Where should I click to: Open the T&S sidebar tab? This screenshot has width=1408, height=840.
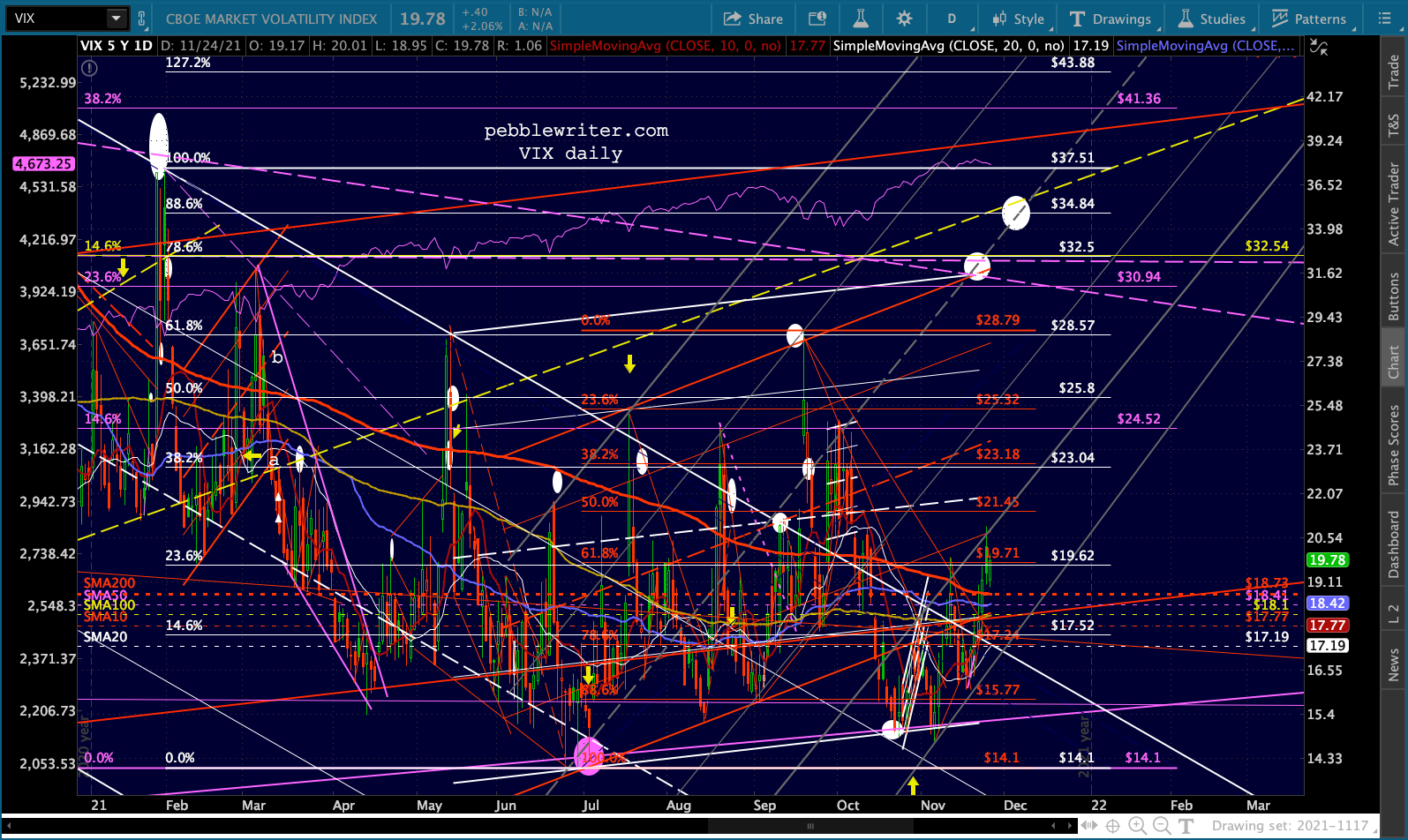point(1394,125)
